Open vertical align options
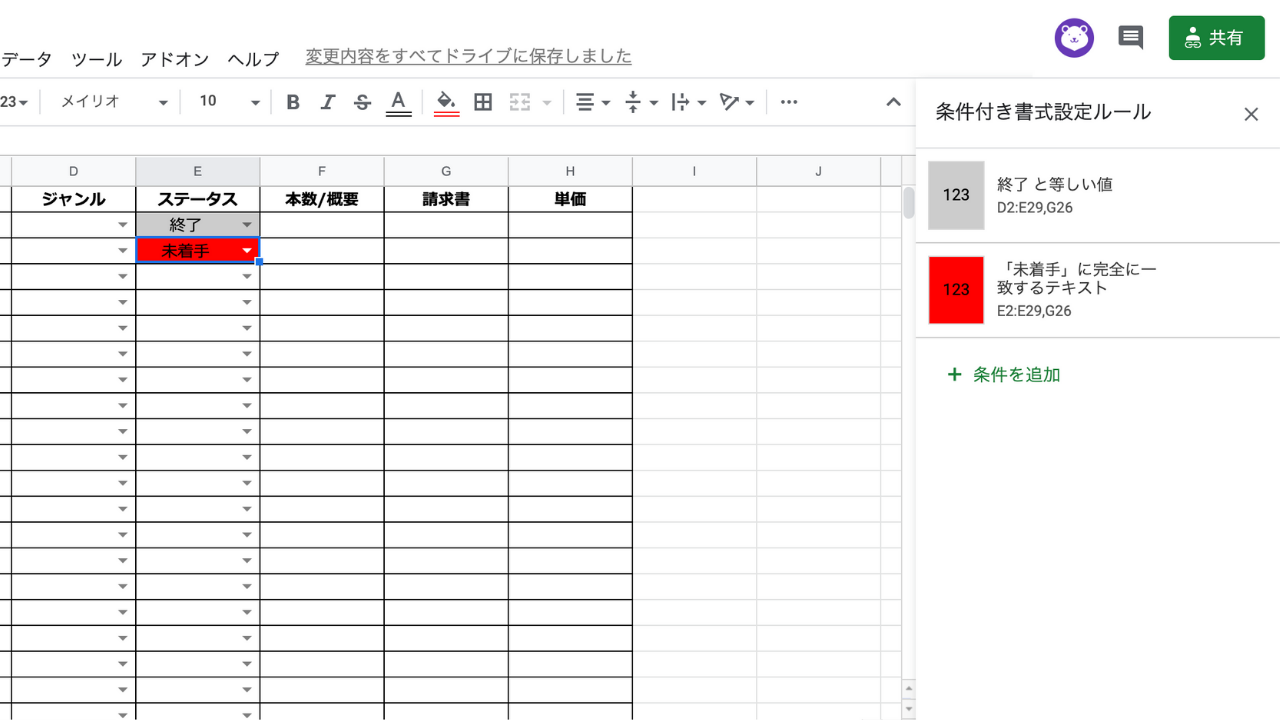 pos(641,102)
